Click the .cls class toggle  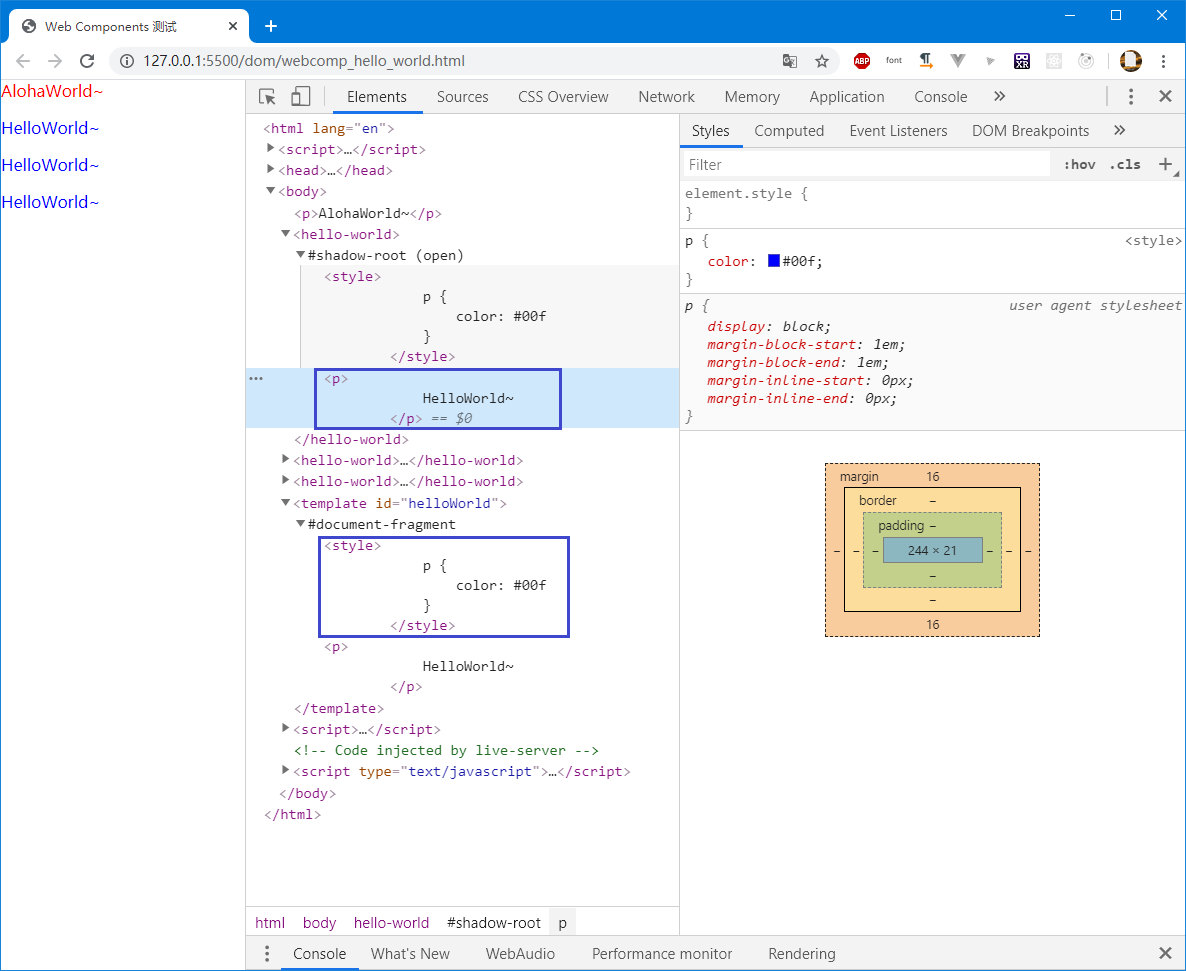pos(1125,163)
